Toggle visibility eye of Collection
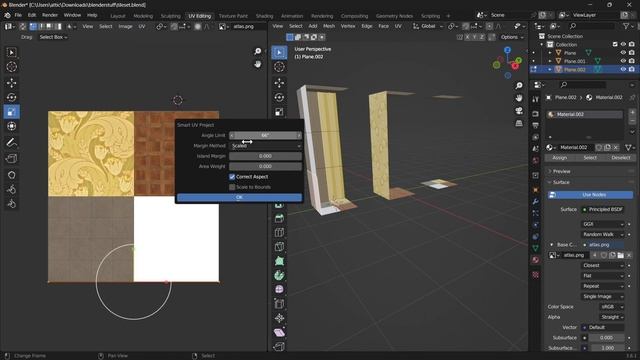This screenshot has height=360, width=640. click(623, 44)
